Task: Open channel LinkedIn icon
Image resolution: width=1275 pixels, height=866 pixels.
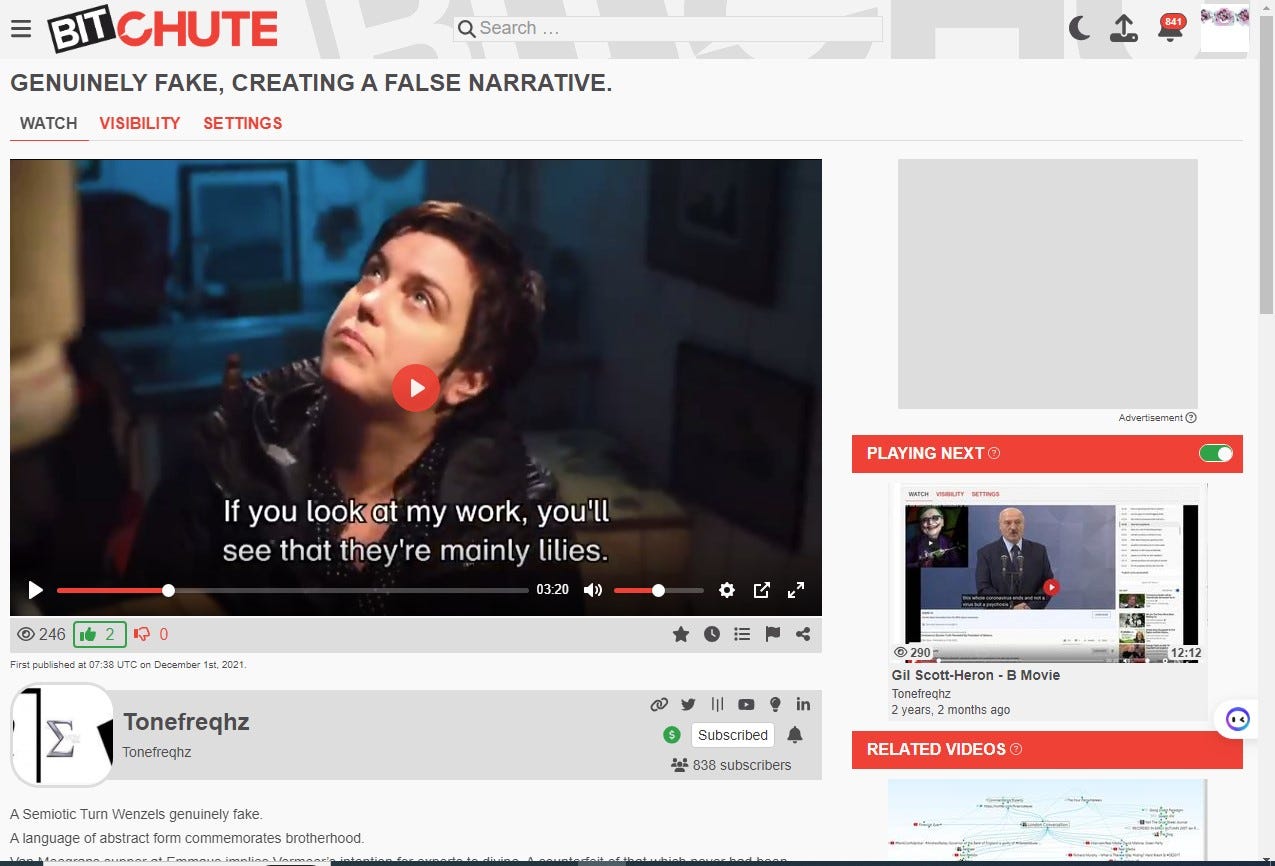Action: point(803,704)
